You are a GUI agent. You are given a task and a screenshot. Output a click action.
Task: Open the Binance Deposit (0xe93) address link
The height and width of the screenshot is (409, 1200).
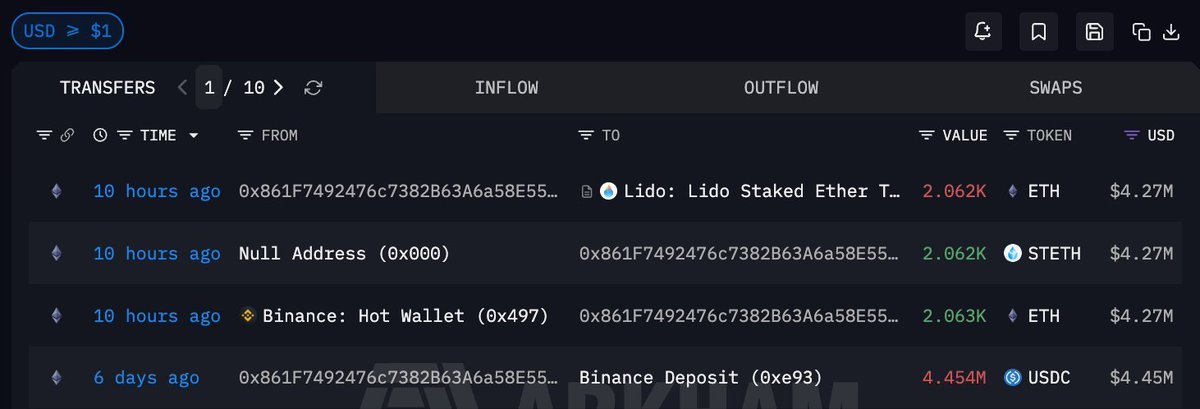pyautogui.click(x=700, y=378)
